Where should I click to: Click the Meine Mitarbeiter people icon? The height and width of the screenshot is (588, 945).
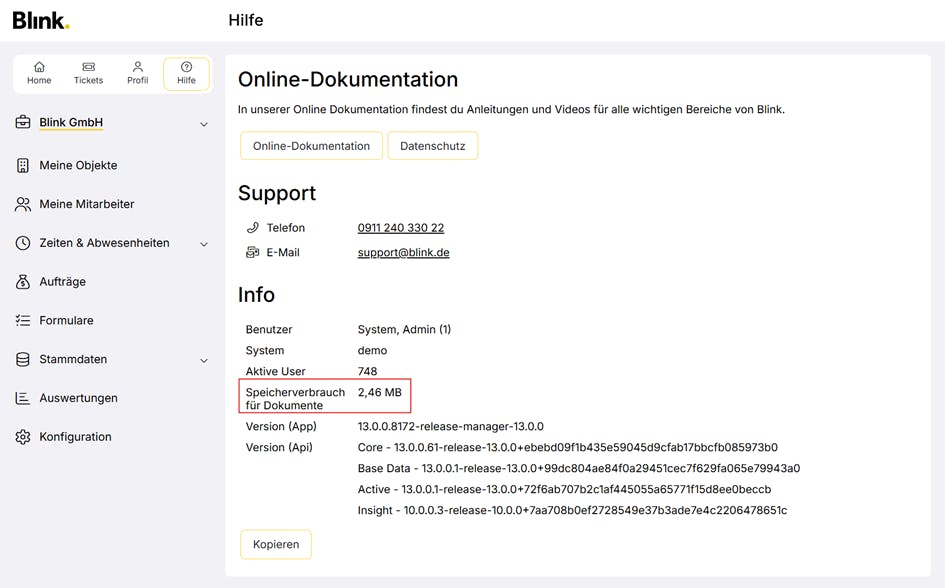tap(23, 204)
